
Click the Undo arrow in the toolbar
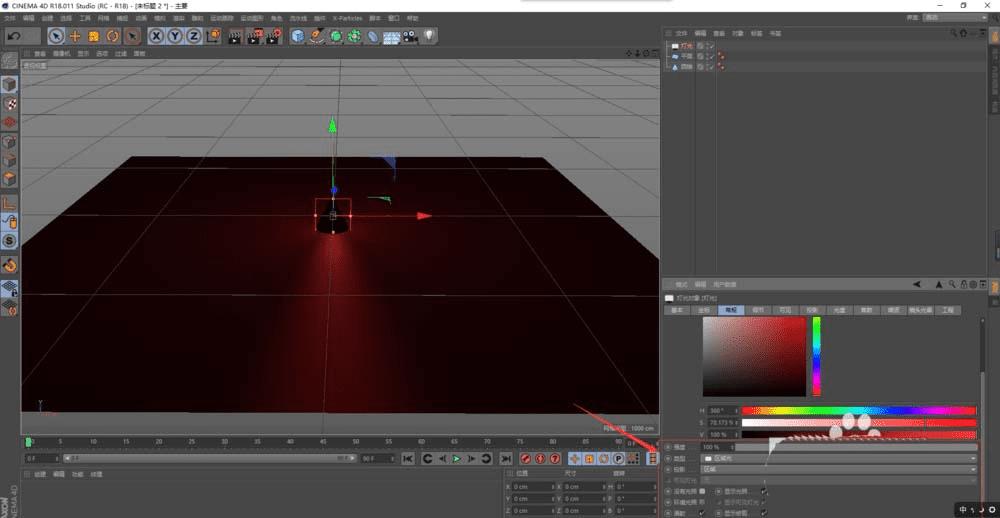tap(14, 36)
